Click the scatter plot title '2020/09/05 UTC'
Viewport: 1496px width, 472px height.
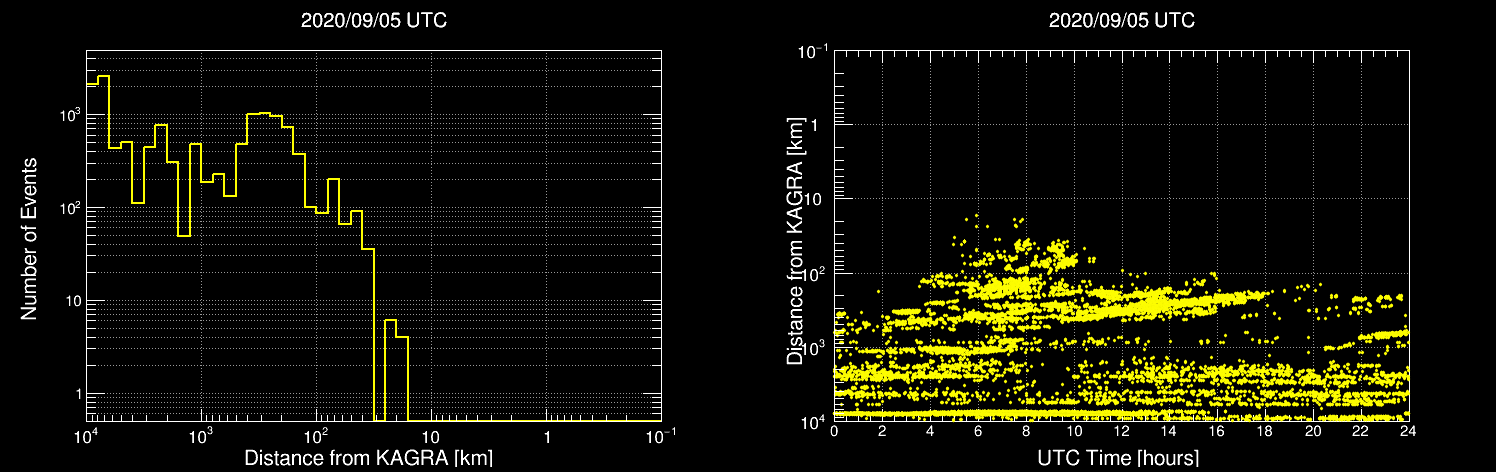tap(1122, 20)
